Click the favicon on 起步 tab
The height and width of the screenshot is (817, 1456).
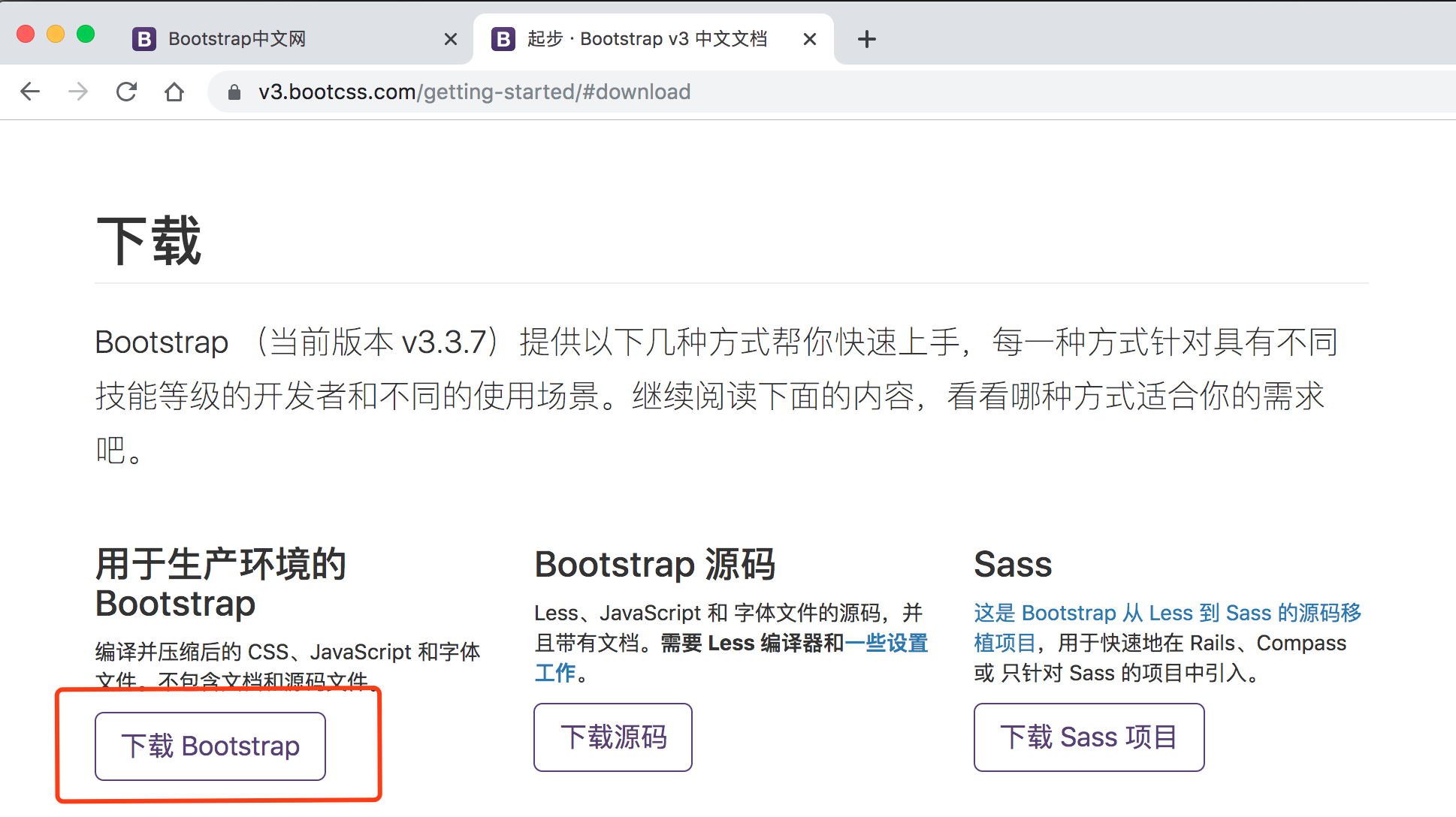point(503,39)
